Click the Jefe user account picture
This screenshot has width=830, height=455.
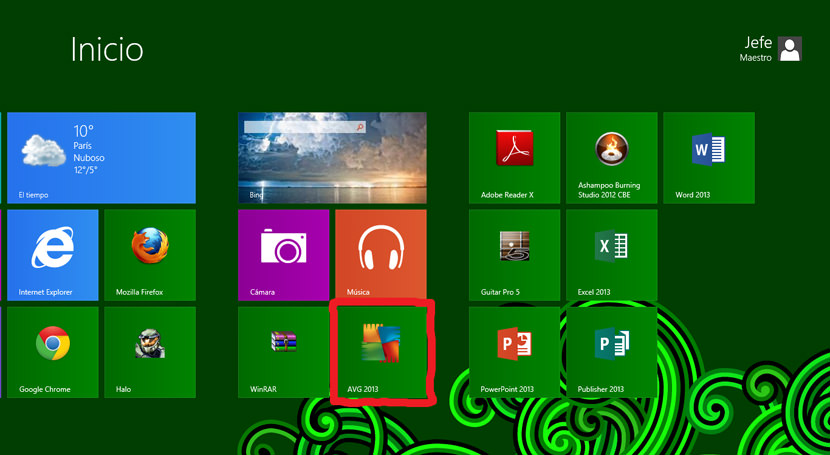790,49
